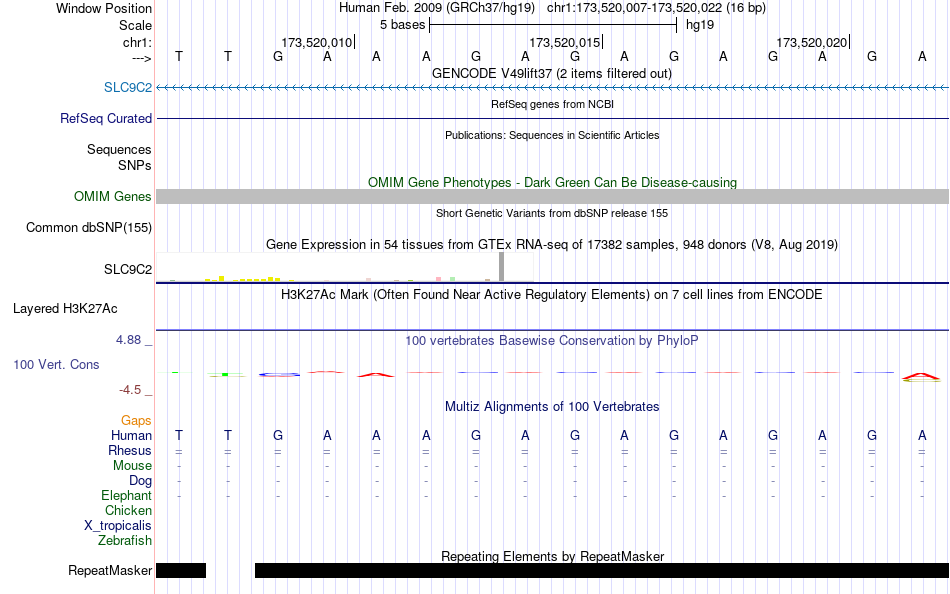Click the 5 bases scale bar
This screenshot has width=950, height=594.
pyautogui.click(x=553, y=25)
